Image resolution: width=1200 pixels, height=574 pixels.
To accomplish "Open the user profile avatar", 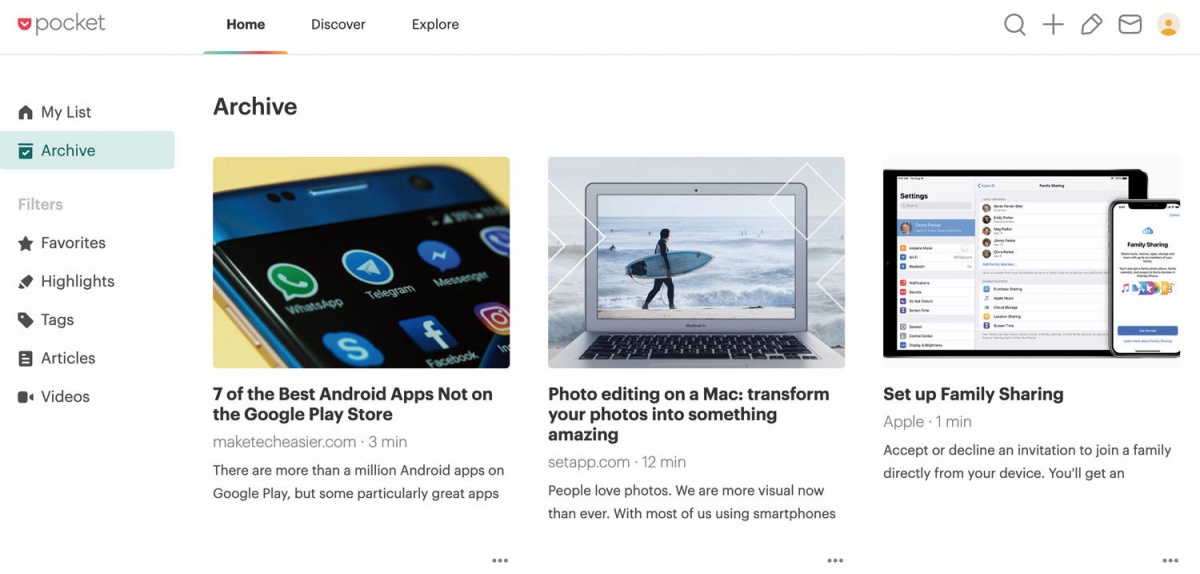I will pos(1168,25).
